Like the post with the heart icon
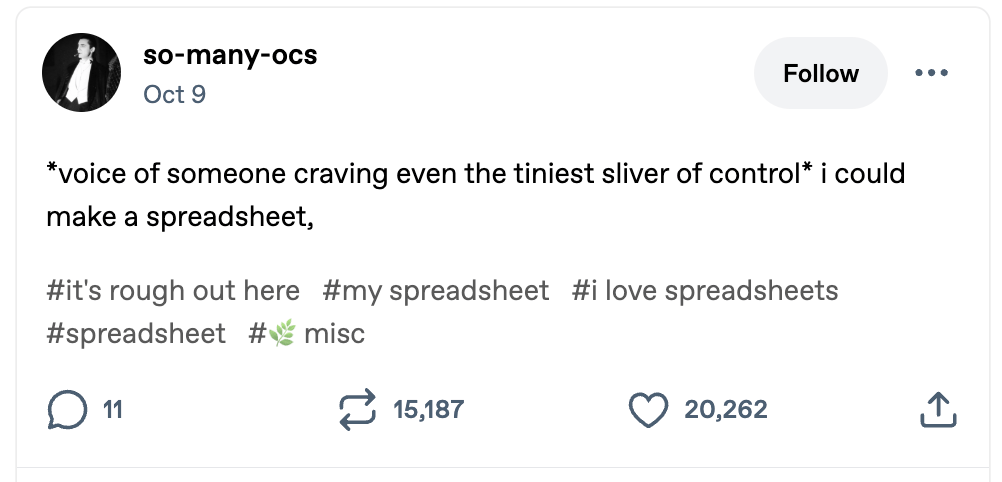The image size is (1002, 482). 648,409
